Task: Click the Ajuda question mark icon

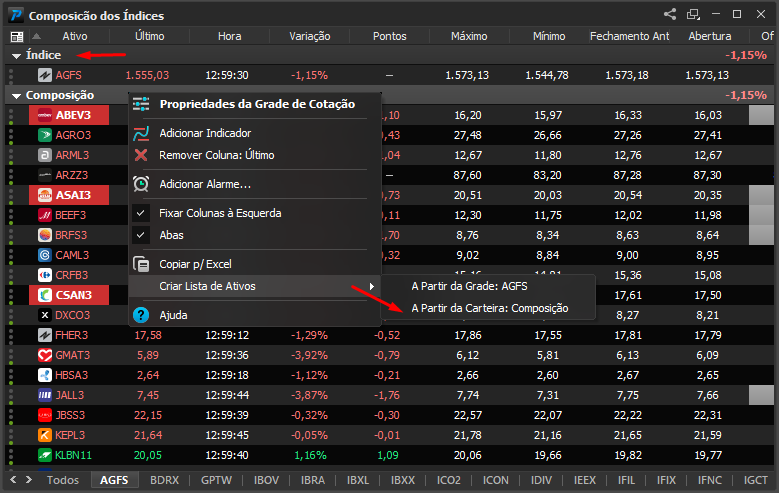Action: (141, 315)
